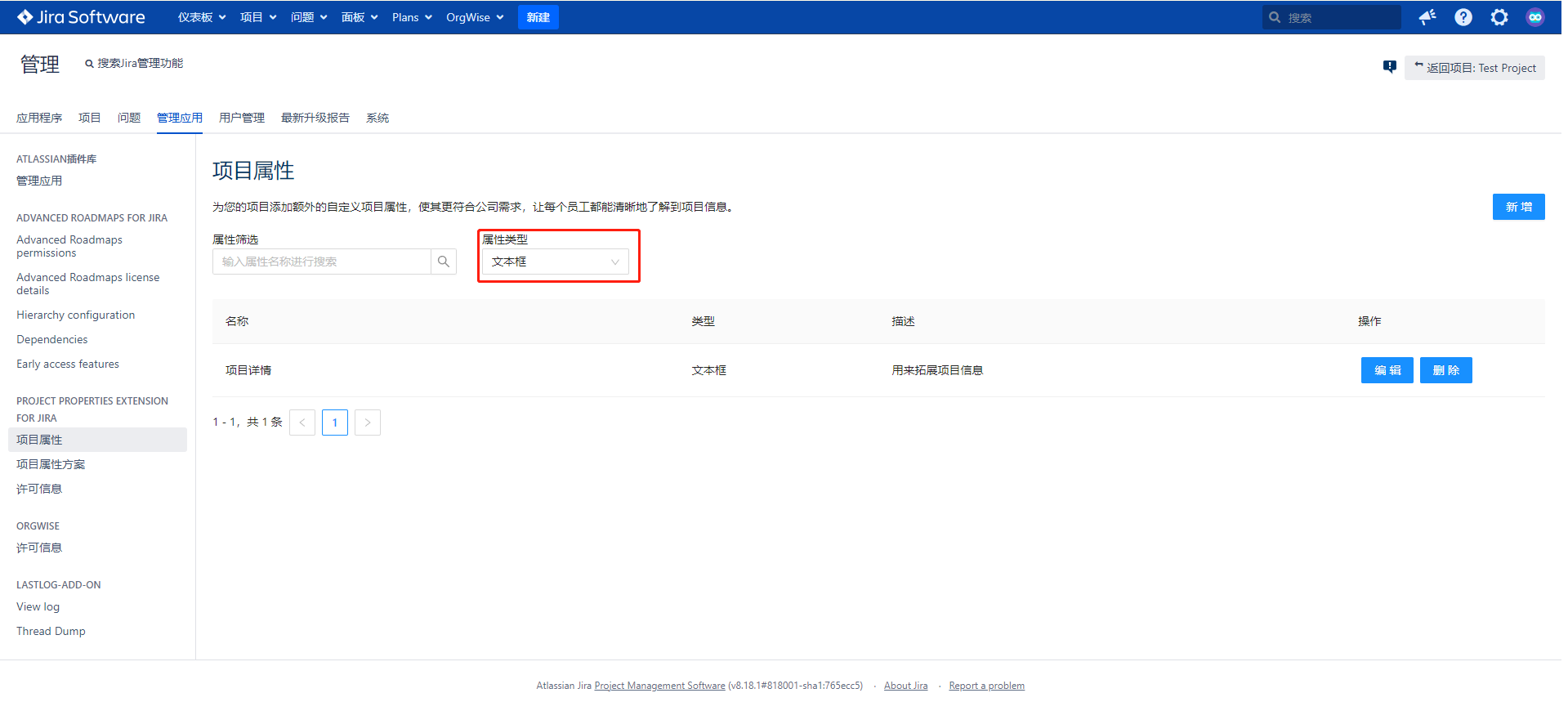Expand the 仪表板 dropdown menu
This screenshot has height=702, width=1568.
(x=201, y=17)
